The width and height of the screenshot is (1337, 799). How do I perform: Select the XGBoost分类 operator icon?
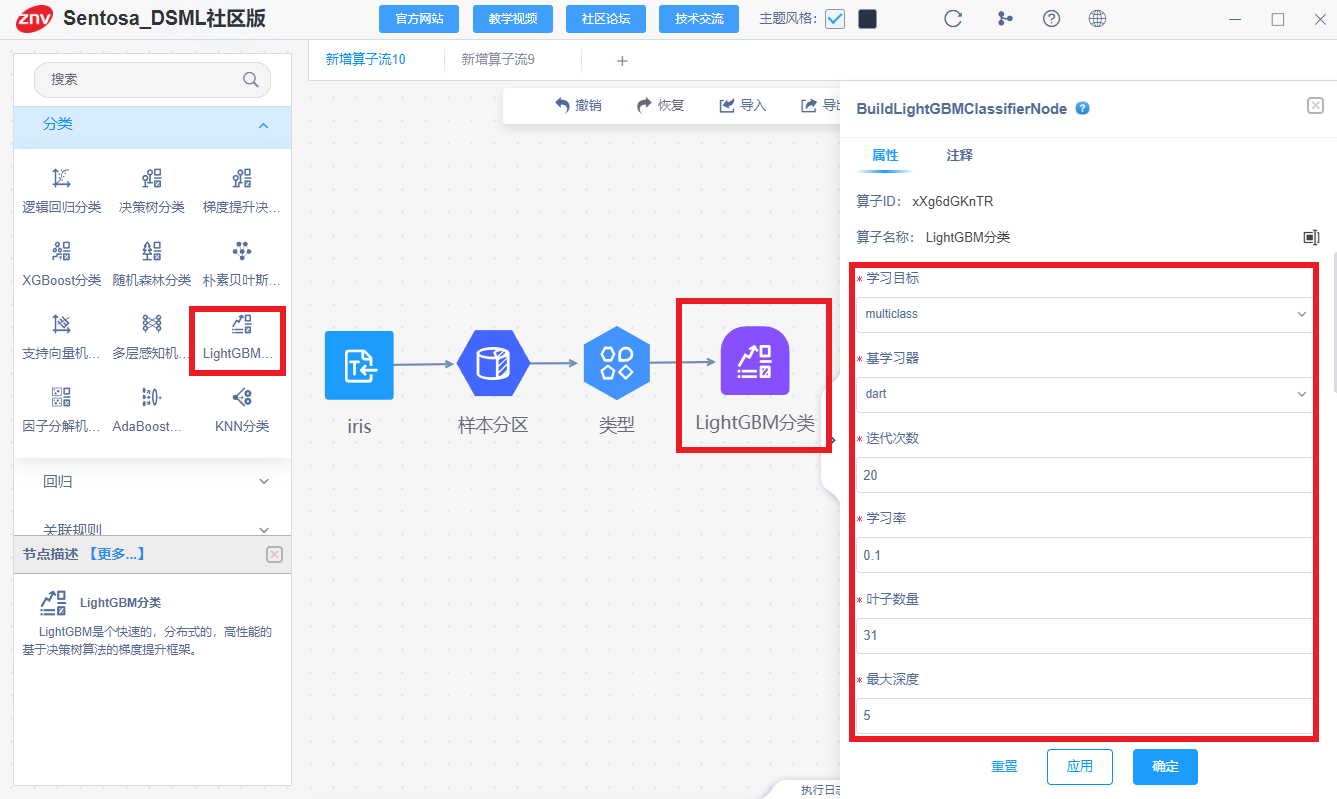coord(61,251)
